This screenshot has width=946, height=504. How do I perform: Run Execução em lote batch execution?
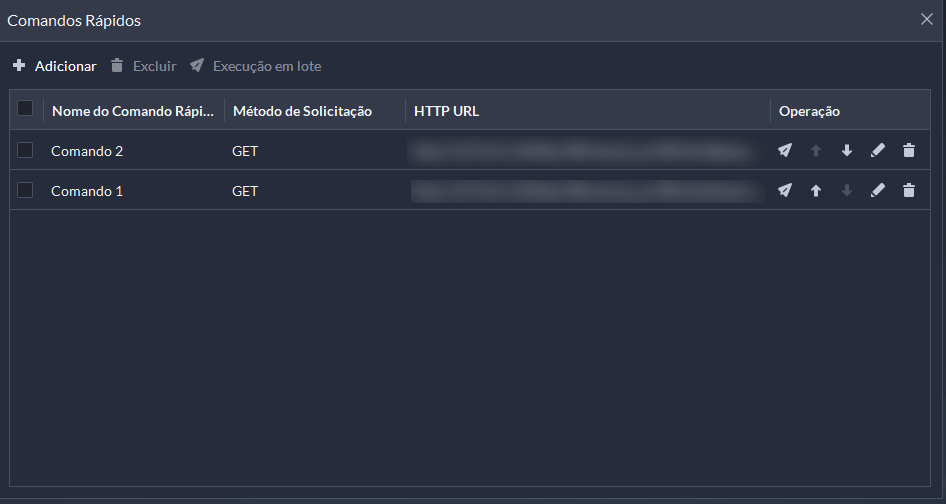click(x=255, y=66)
